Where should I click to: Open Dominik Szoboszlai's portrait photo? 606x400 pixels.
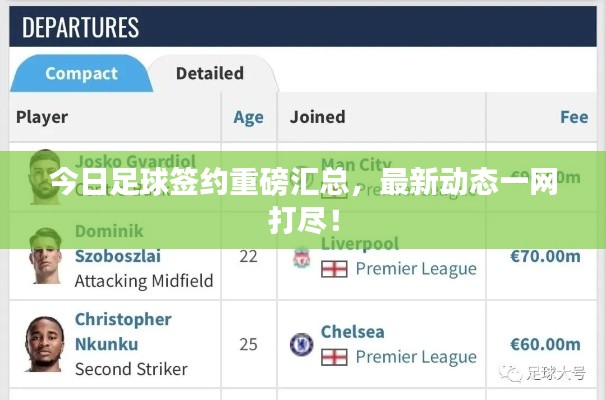[42, 256]
